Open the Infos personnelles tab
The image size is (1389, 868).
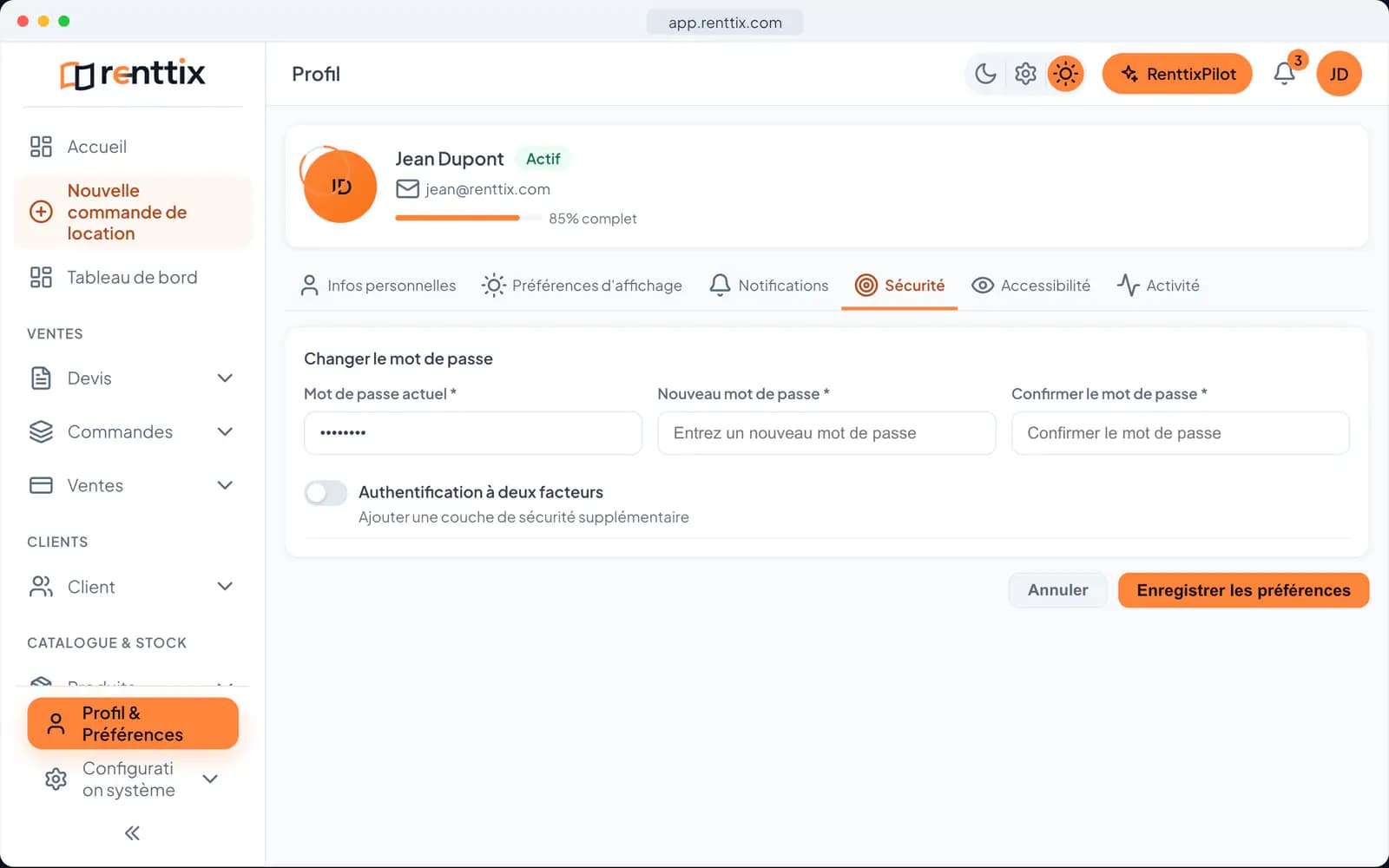coord(378,286)
